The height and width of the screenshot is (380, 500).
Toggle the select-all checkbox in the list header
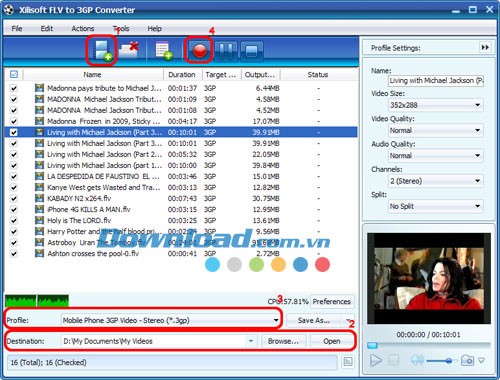pyautogui.click(x=14, y=74)
